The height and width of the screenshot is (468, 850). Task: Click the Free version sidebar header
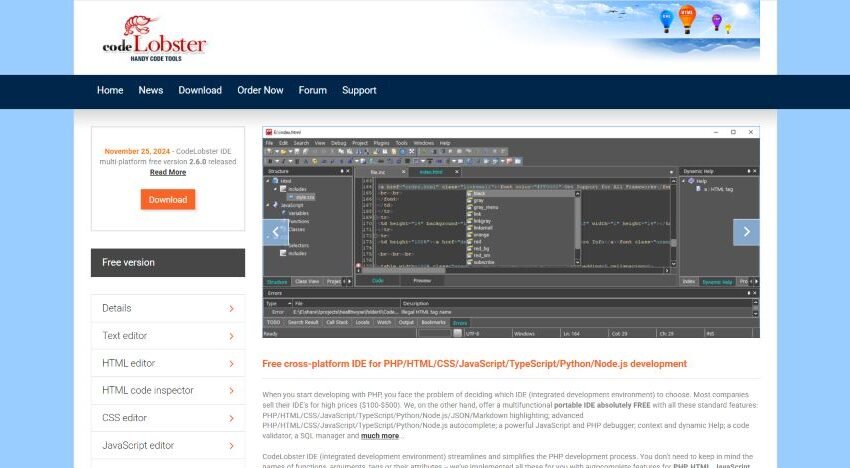tap(168, 262)
